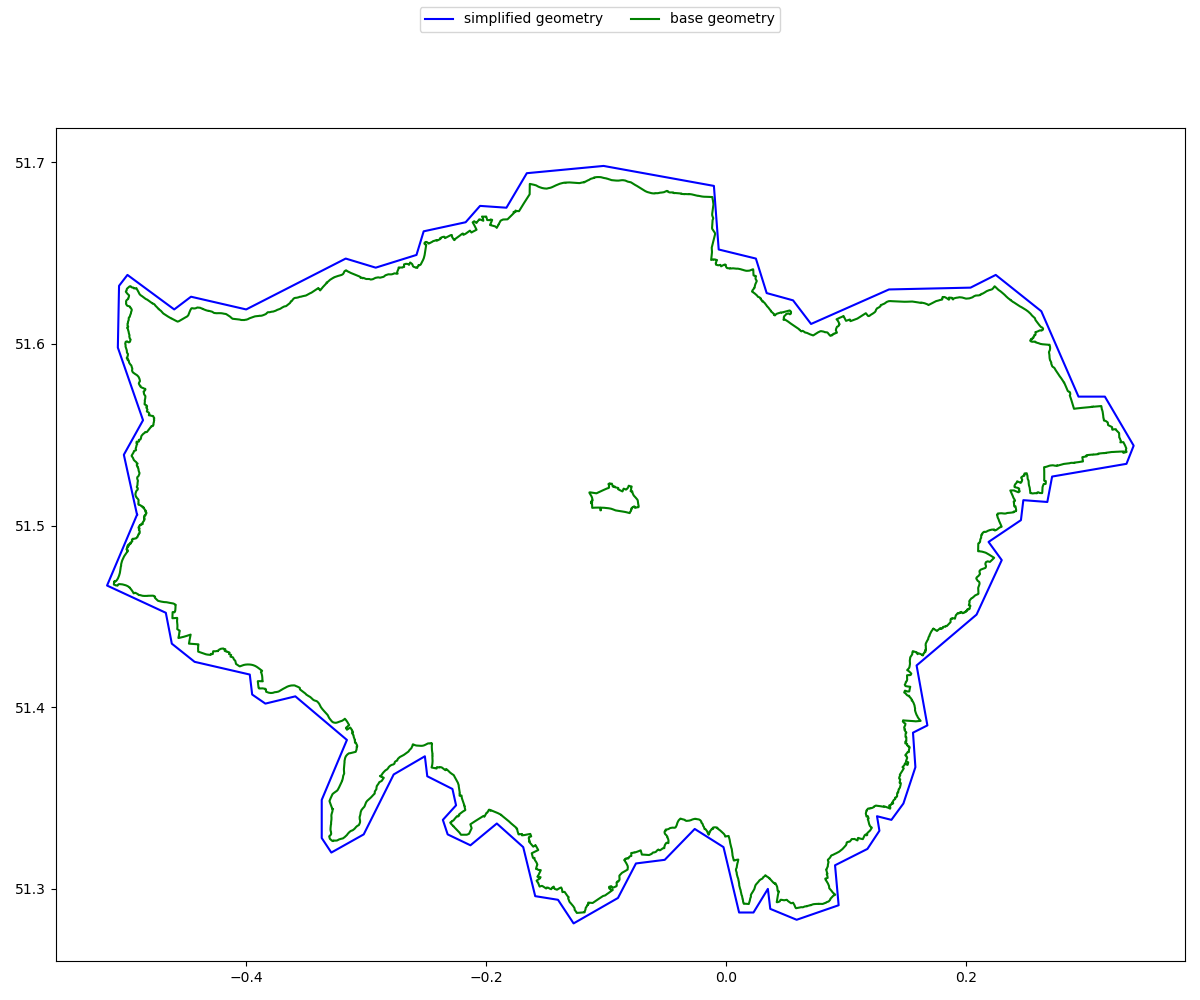Click the 'base geometry' legend label
1200x1000 pixels.
coord(722,19)
